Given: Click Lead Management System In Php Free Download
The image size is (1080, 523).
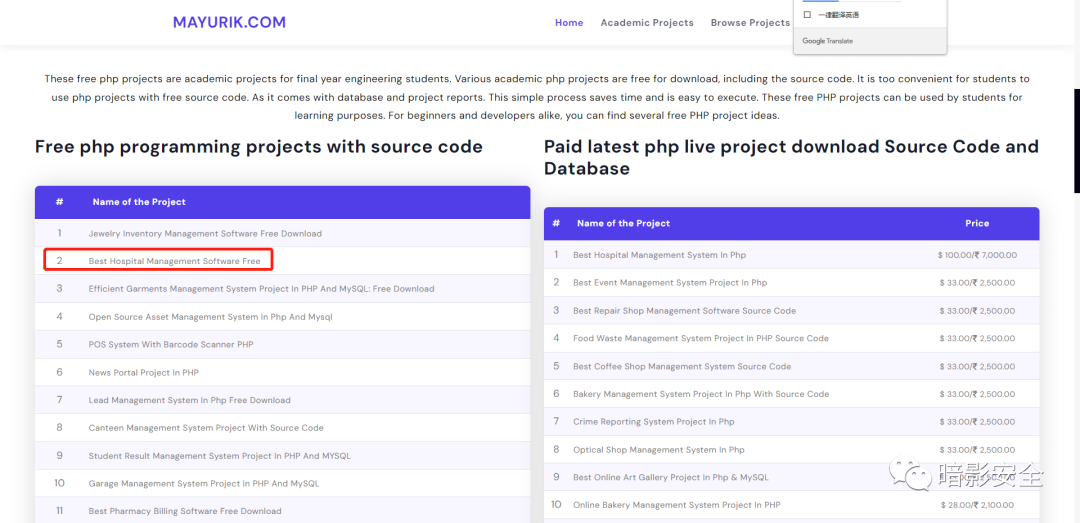Looking at the screenshot, I should point(189,400).
